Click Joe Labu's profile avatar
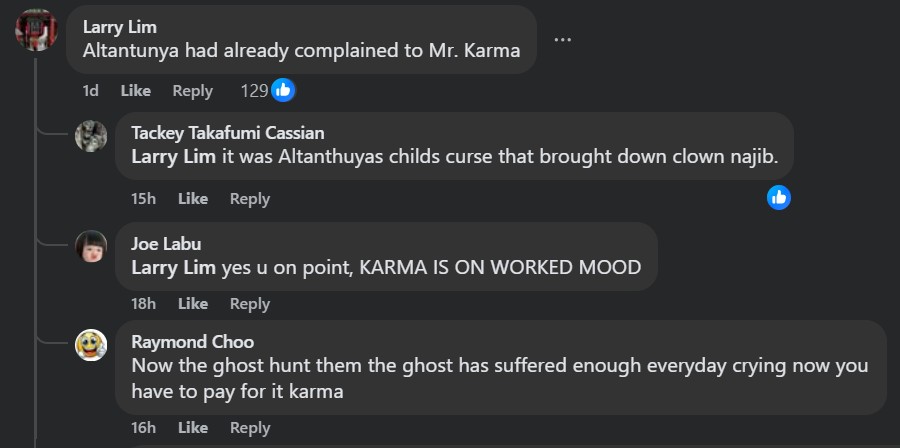Viewport: 900px width, 448px height. point(91,245)
